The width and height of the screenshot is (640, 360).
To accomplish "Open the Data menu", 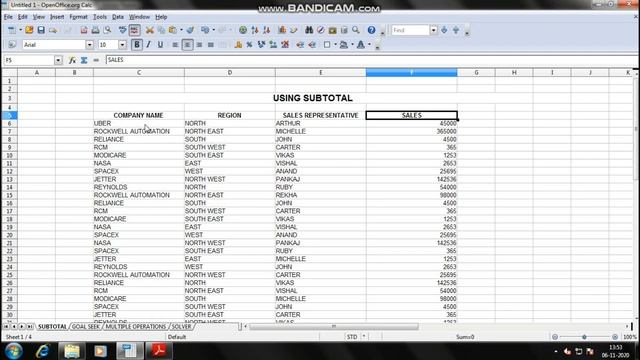I will pyautogui.click(x=118, y=17).
